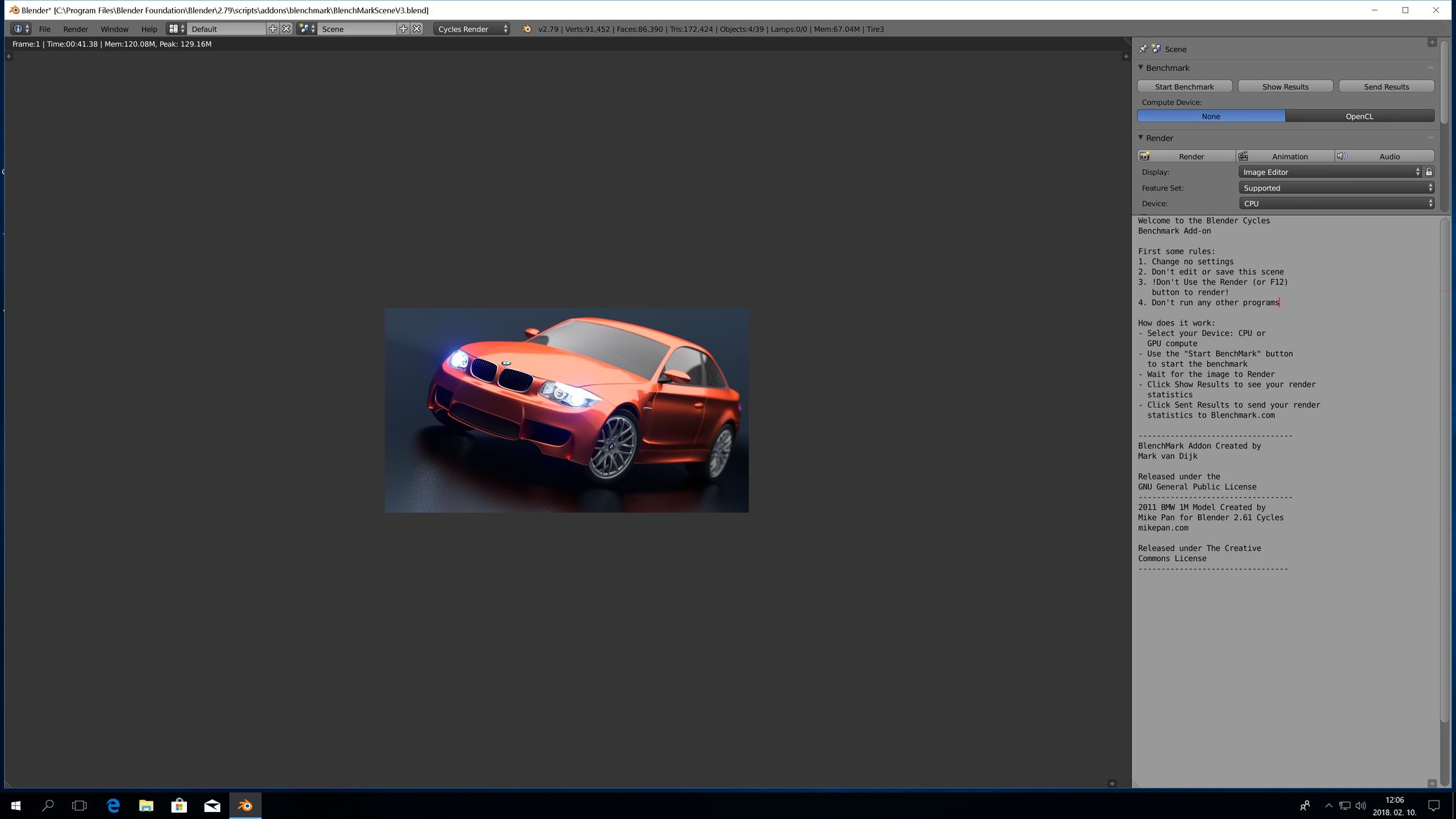This screenshot has height=819, width=1456.
Task: Click the Default screen layout name field
Action: coord(226,29)
